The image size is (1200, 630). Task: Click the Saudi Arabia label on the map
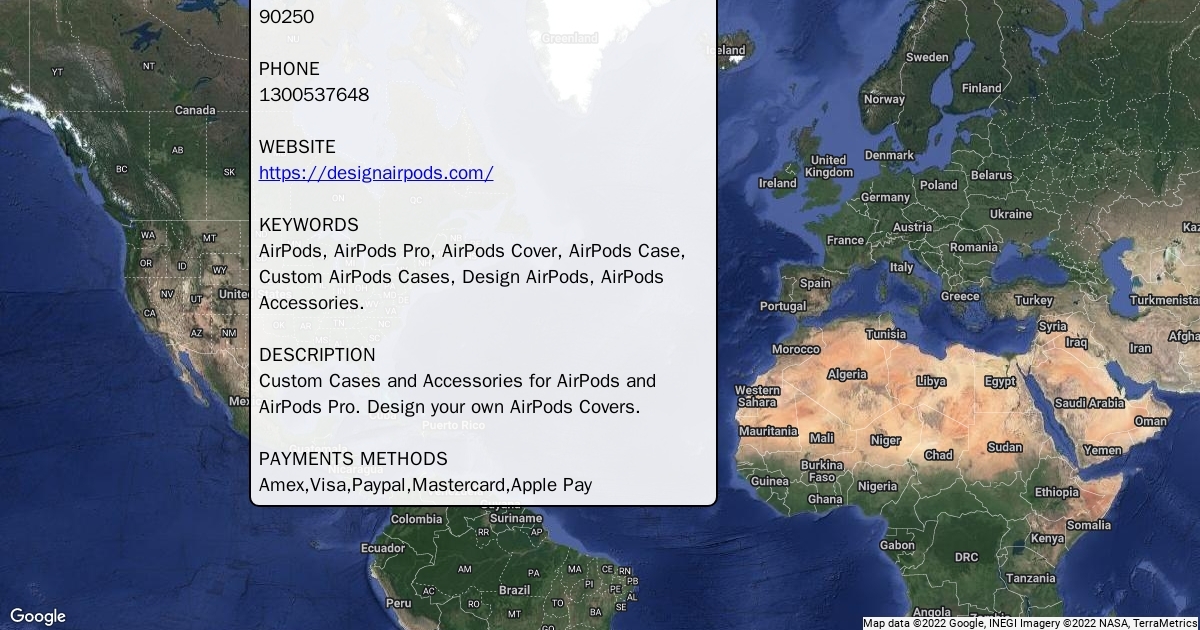(x=1089, y=403)
